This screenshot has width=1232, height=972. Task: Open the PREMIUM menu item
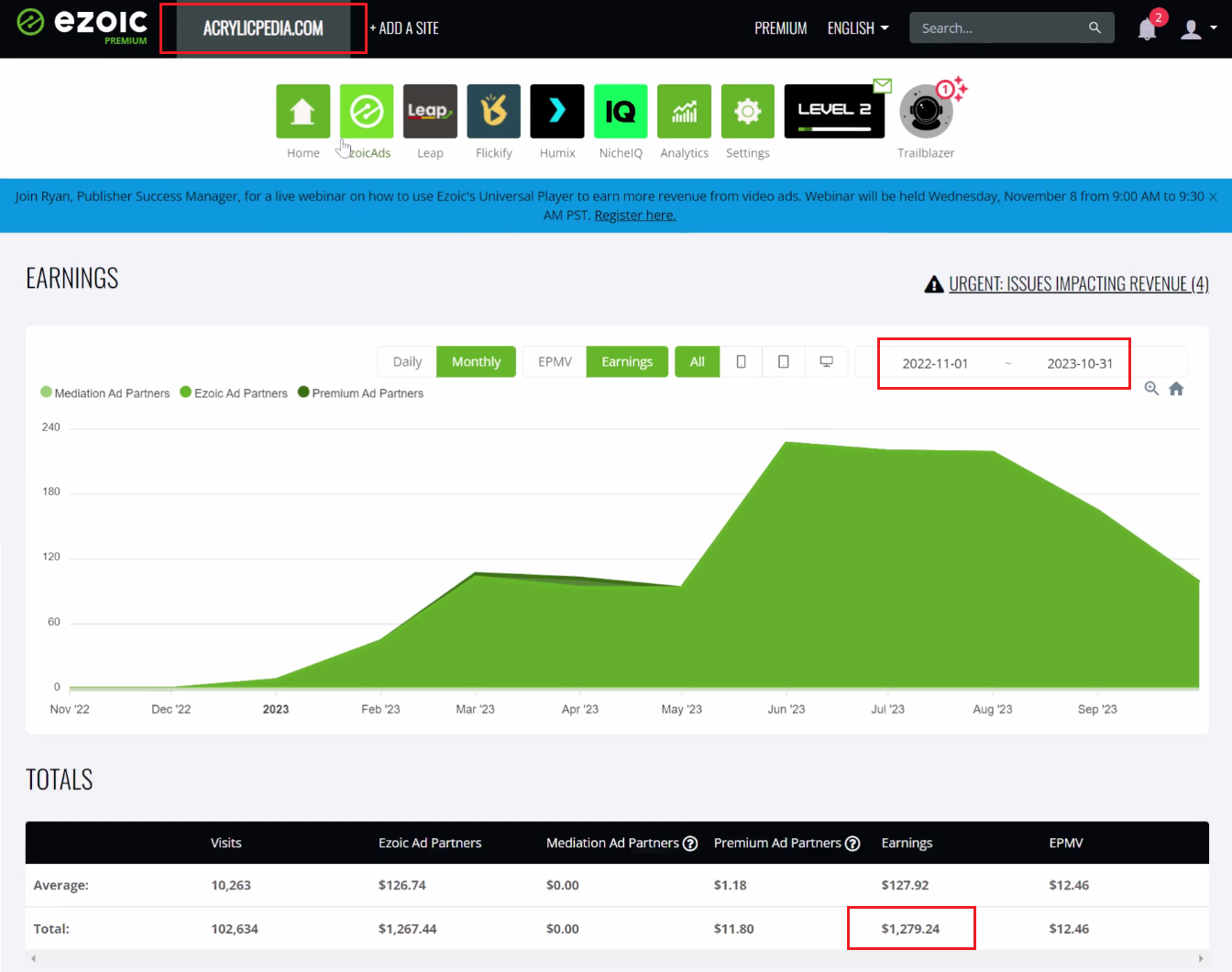pos(781,28)
